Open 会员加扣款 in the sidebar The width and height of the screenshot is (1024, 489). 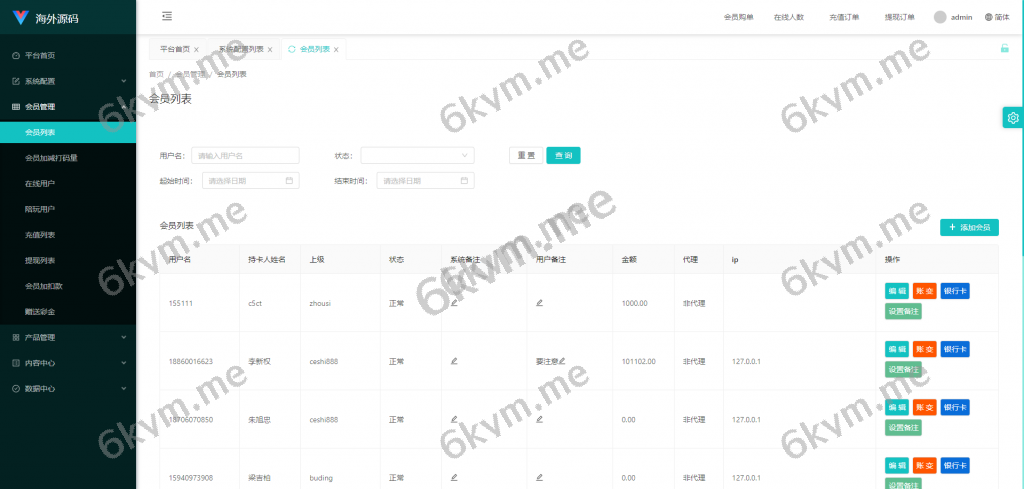[x=68, y=286]
